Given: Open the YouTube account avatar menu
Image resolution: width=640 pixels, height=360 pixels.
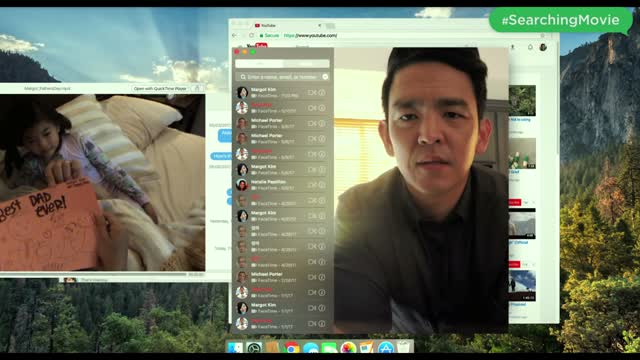Looking at the screenshot, I should [543, 47].
